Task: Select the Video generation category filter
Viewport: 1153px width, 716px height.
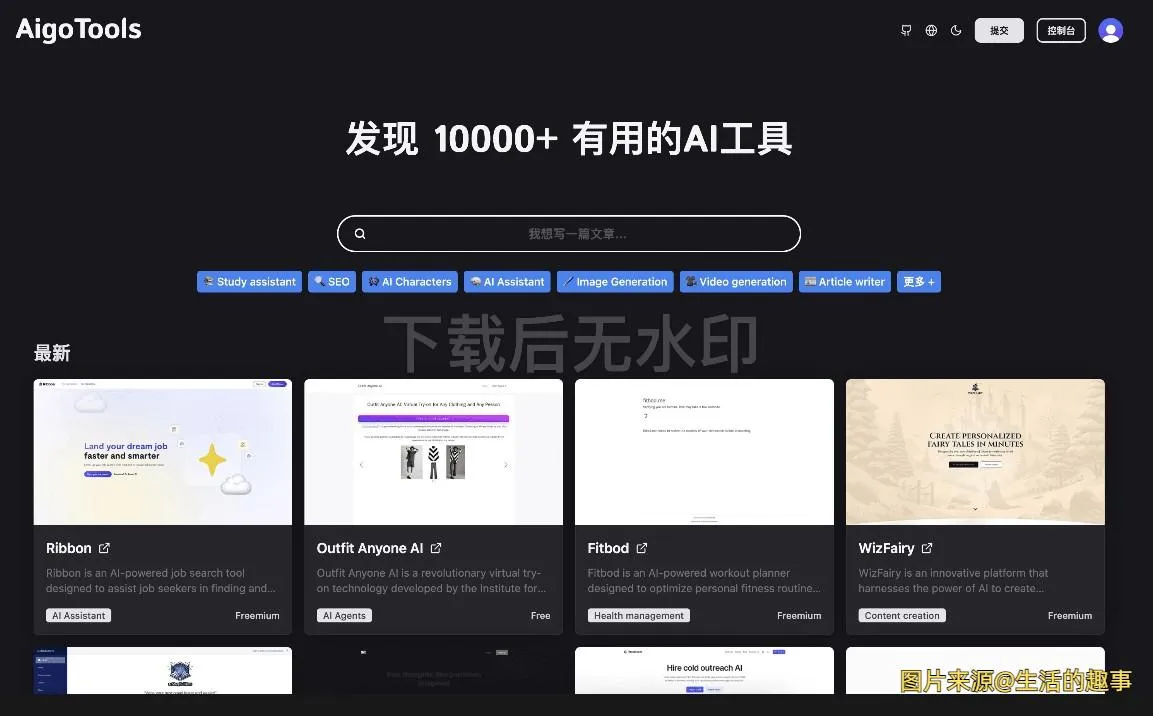Action: coord(736,281)
